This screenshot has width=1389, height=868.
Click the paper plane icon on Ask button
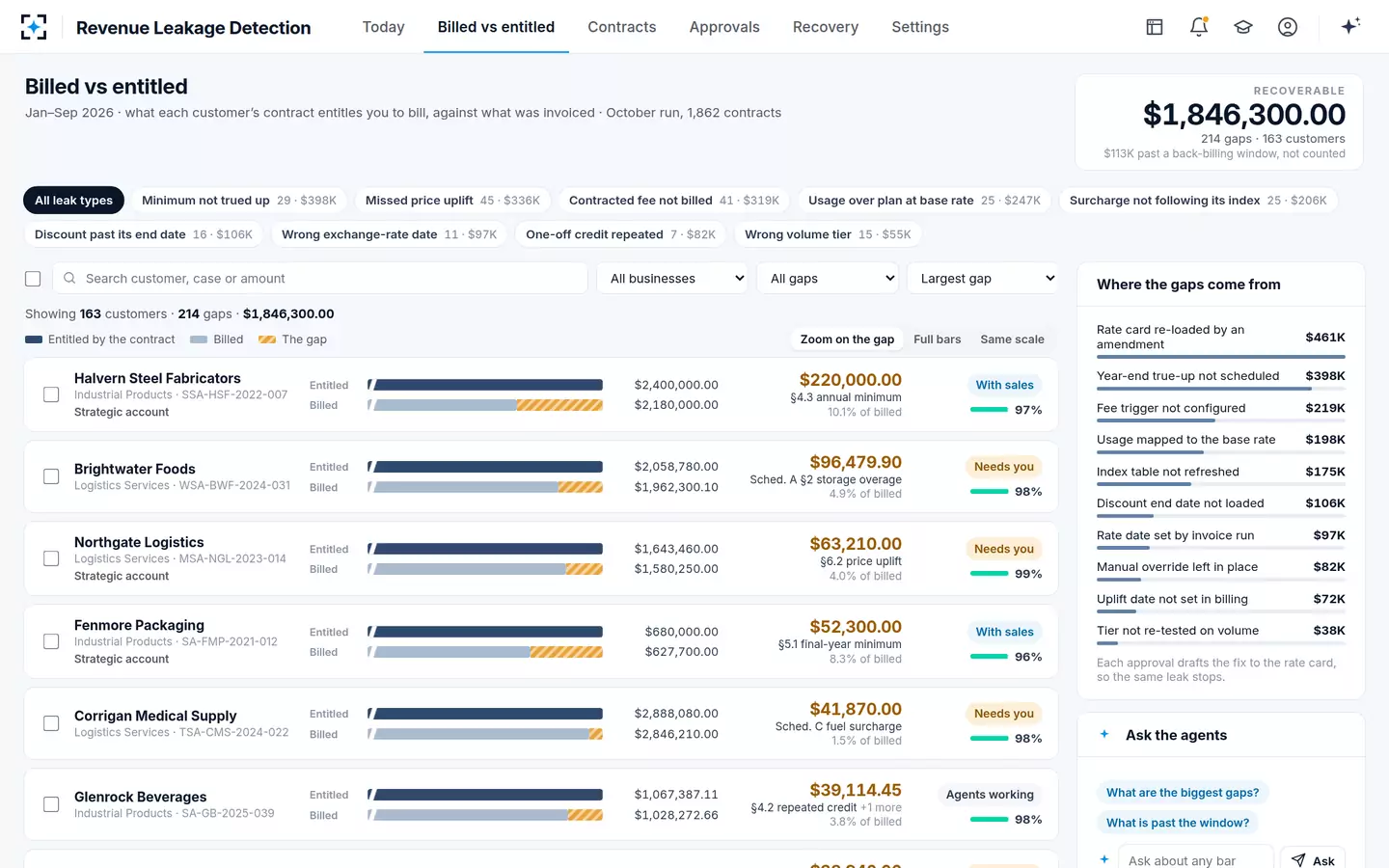1298,860
